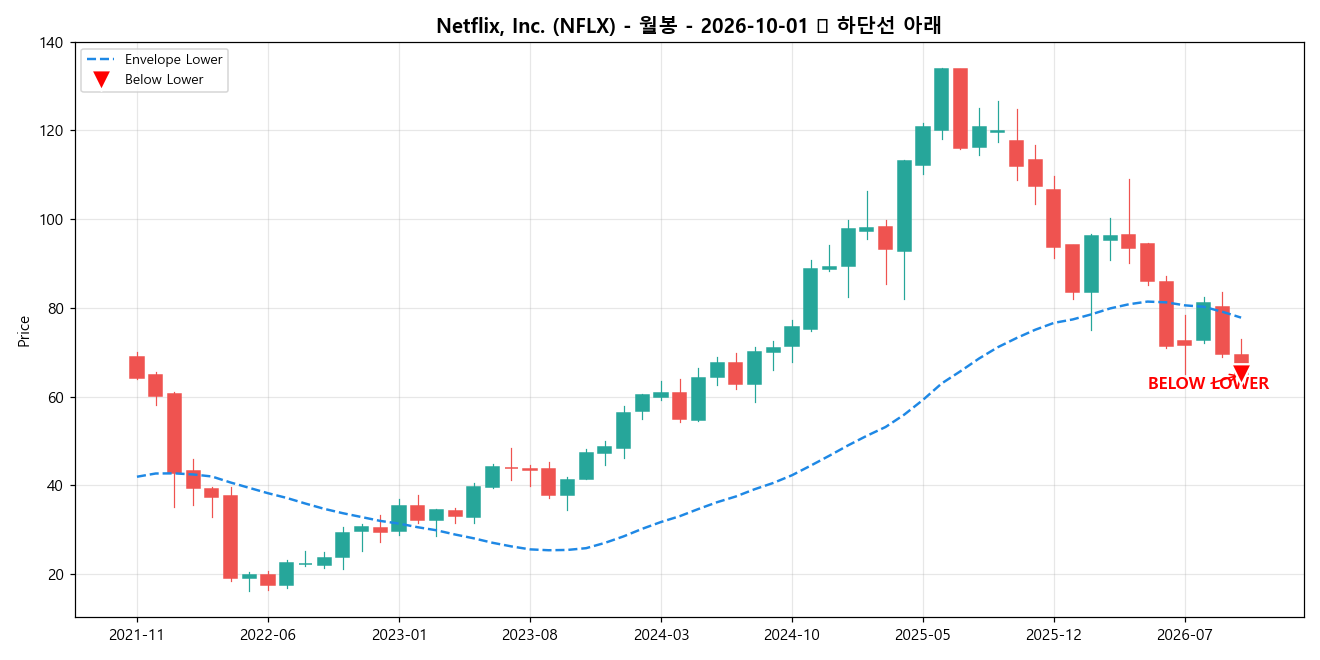Click the 2026-07 x-axis tick label
This screenshot has height=660, width=1320.
coord(1185,634)
